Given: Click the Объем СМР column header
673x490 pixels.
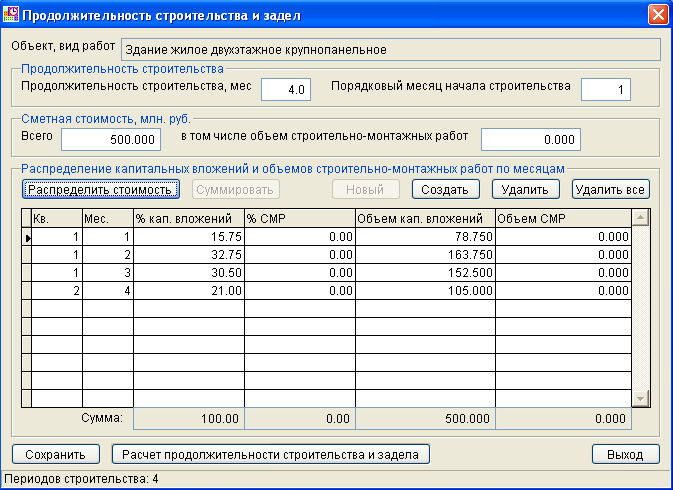Looking at the screenshot, I should [564, 218].
